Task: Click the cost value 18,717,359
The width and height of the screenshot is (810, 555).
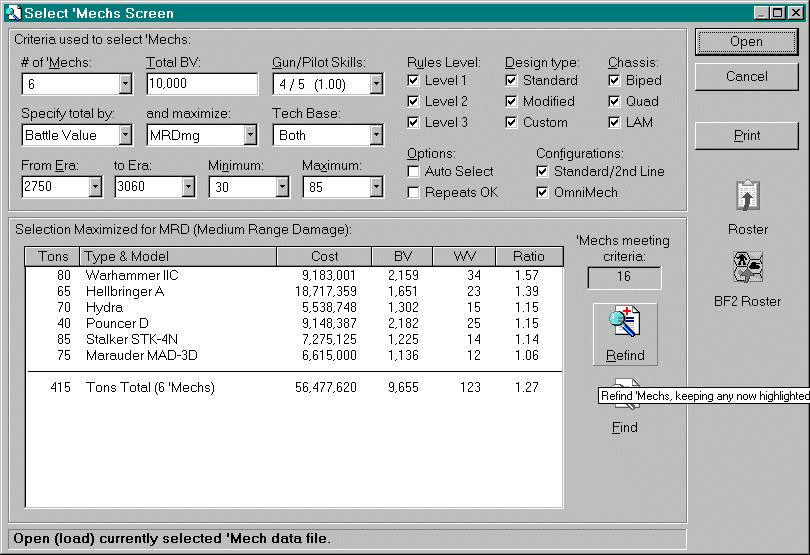Action: coord(325,291)
